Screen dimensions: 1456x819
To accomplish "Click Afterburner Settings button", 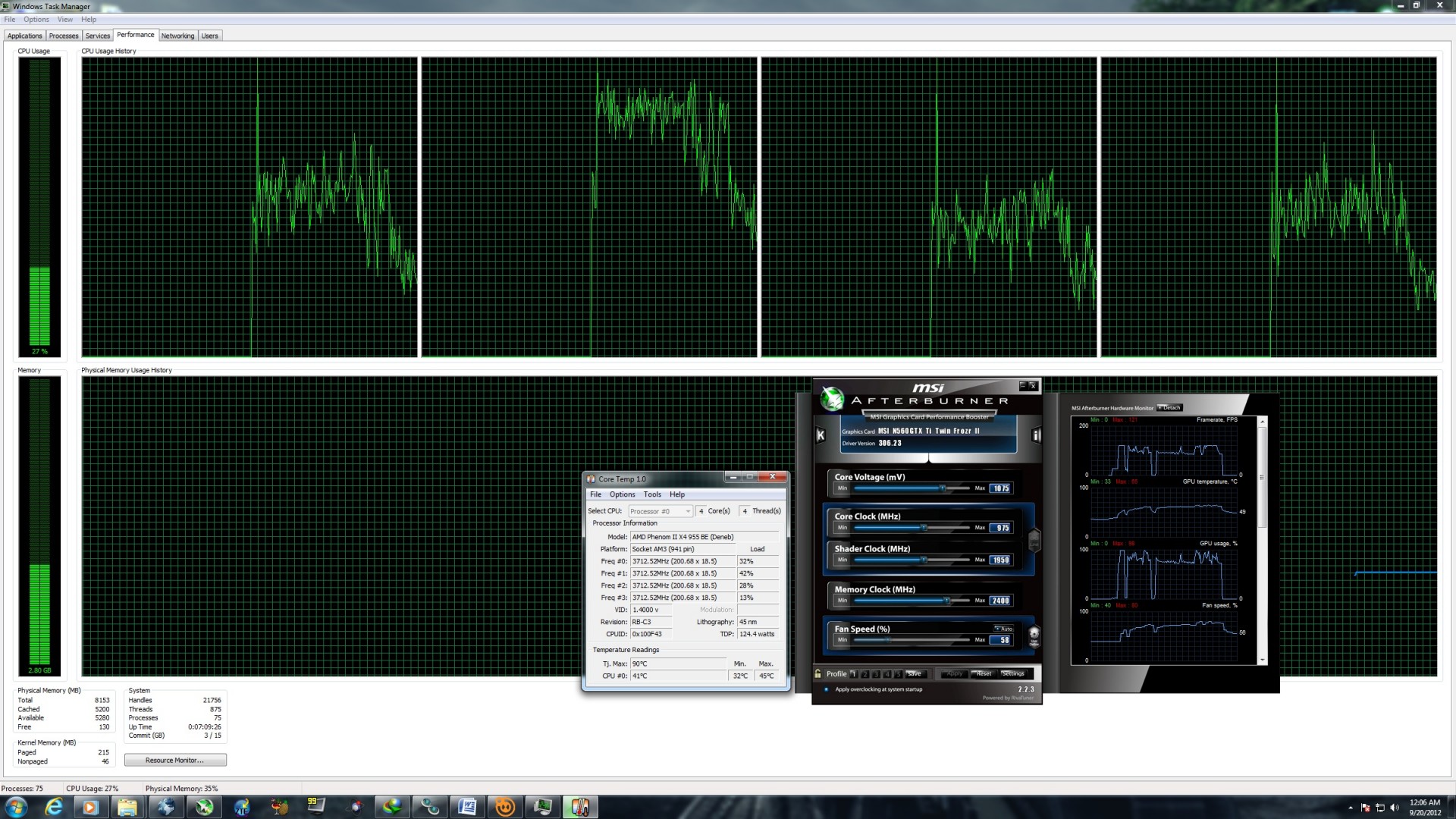I will [x=1012, y=673].
